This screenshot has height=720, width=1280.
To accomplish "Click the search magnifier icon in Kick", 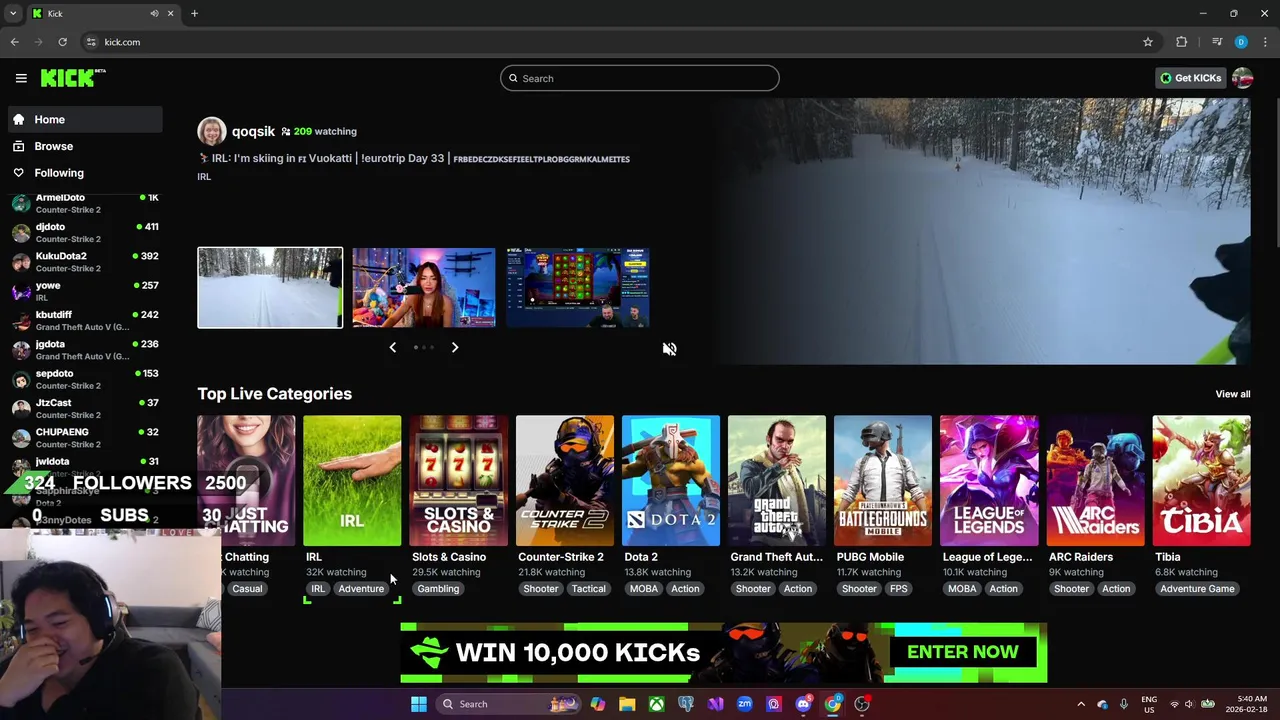I will coord(514,78).
